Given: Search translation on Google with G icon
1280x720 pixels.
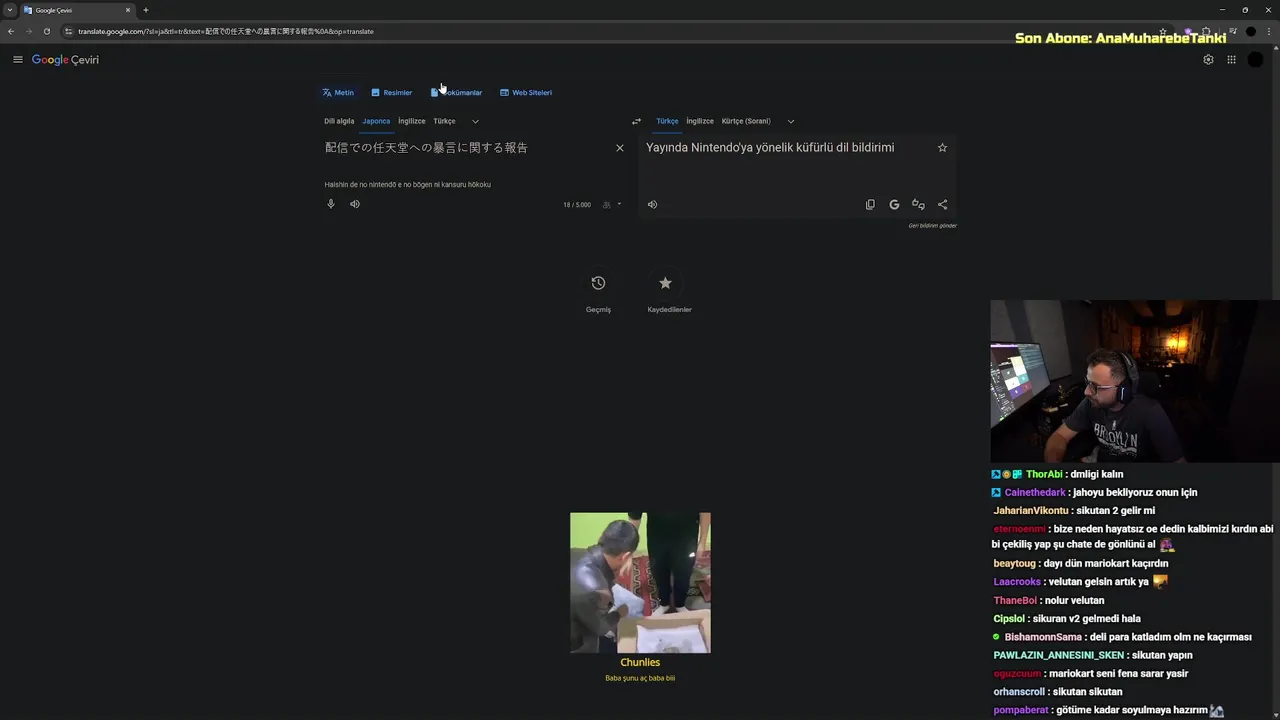Looking at the screenshot, I should coord(894,204).
